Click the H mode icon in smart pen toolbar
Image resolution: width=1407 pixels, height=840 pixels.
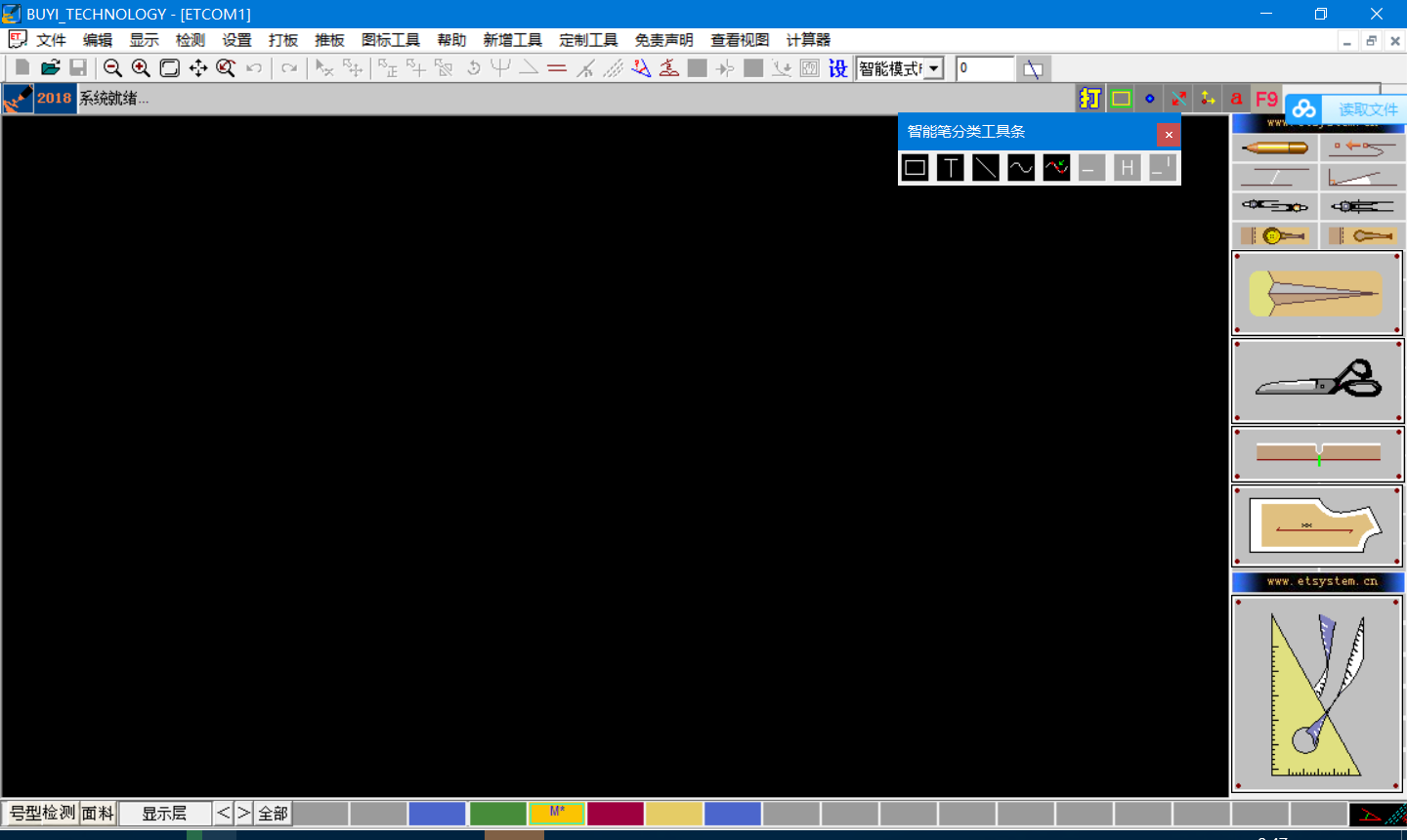point(1127,168)
